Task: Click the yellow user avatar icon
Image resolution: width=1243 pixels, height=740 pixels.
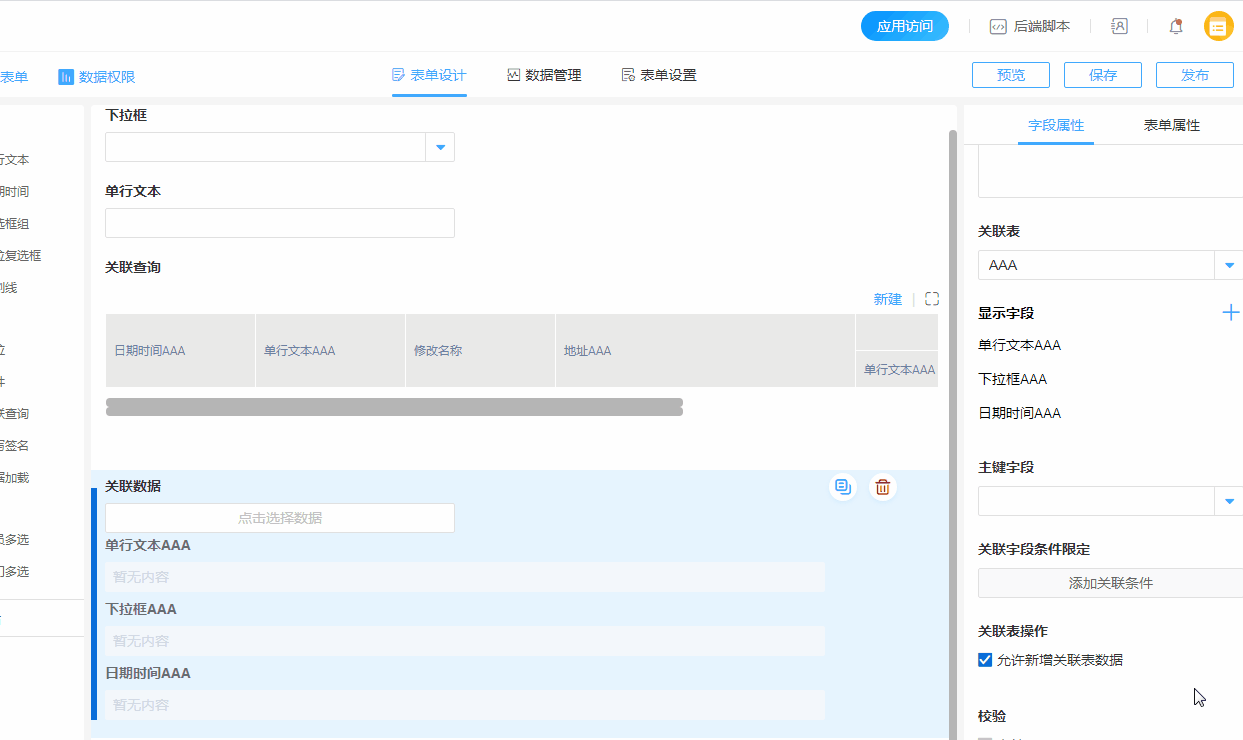Action: [1218, 27]
